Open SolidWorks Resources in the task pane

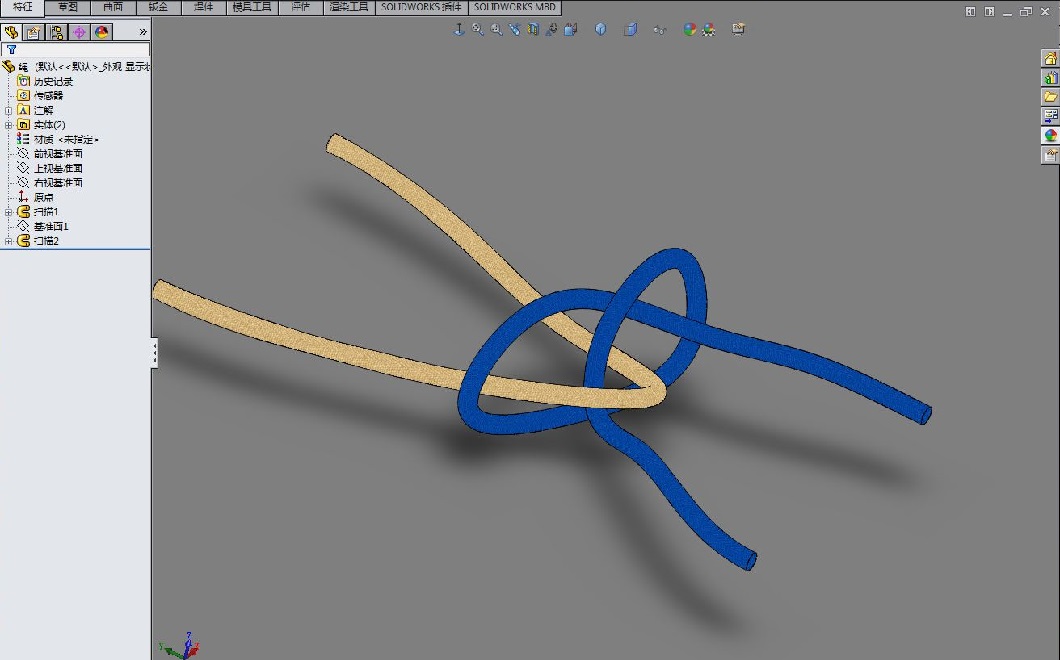1050,59
